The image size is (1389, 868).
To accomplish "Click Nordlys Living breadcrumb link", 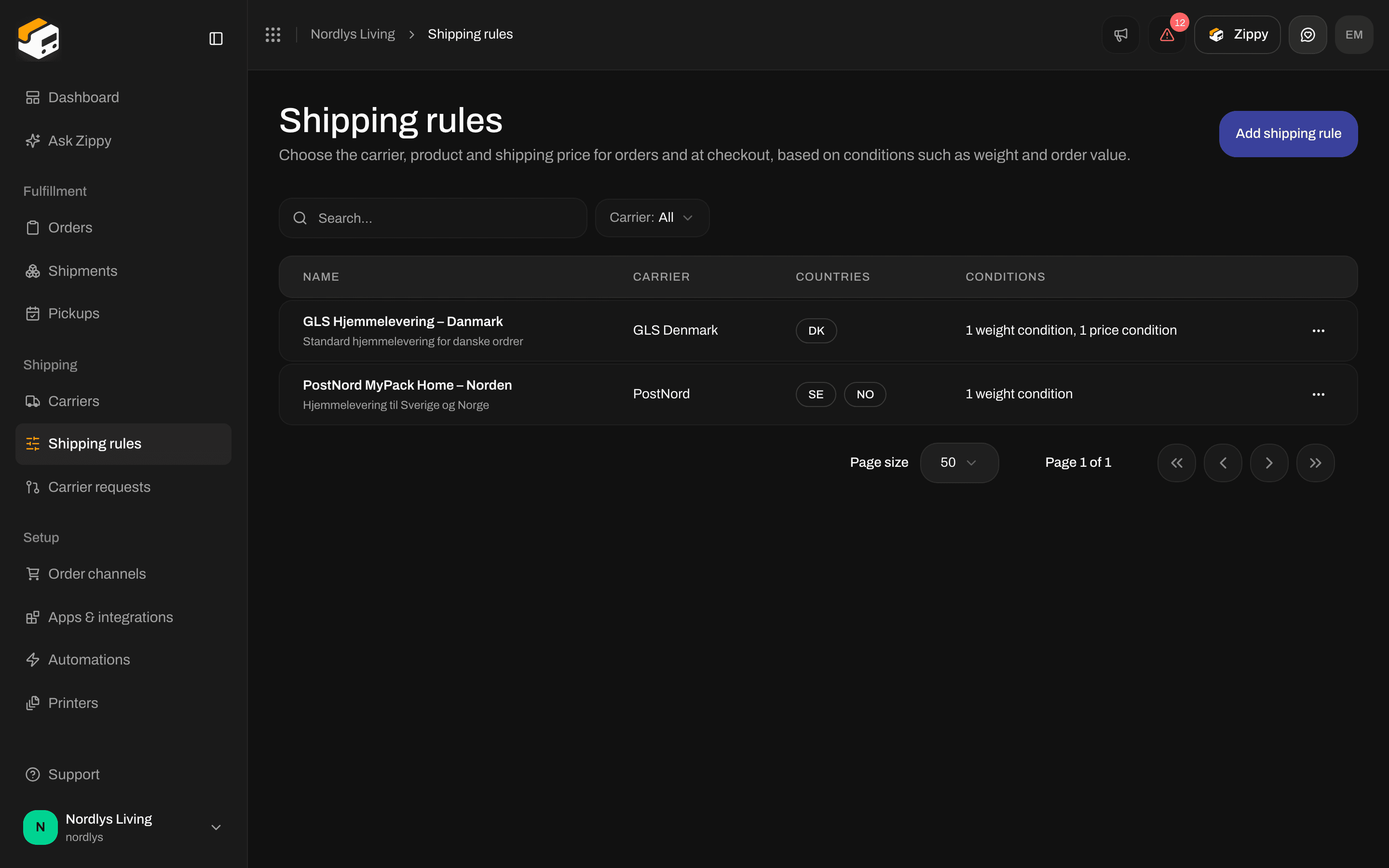I will [353, 34].
